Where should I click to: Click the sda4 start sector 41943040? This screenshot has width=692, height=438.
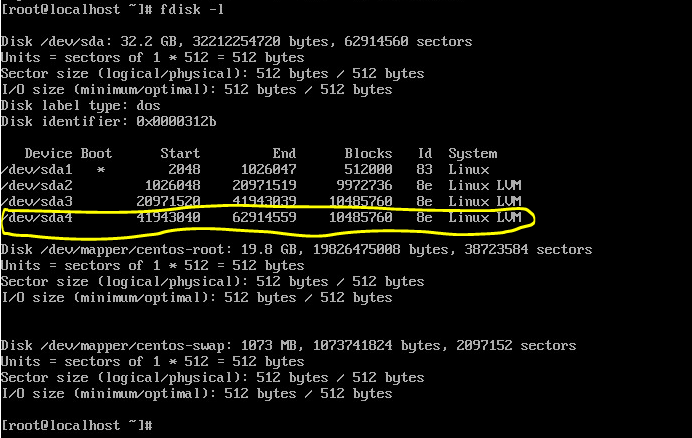(x=168, y=218)
